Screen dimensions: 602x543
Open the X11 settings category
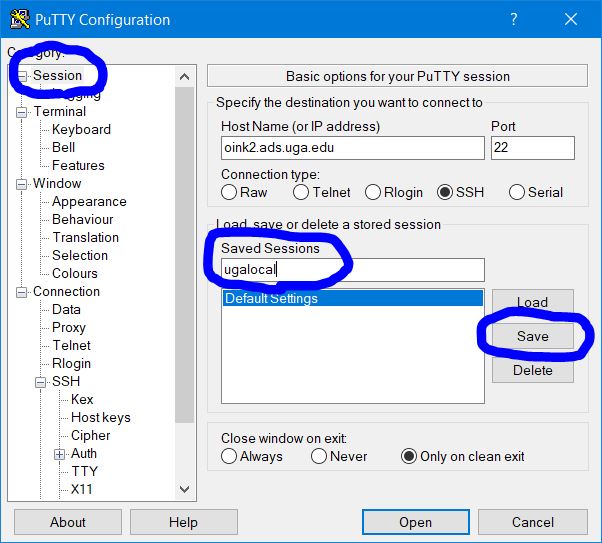pyautogui.click(x=82, y=489)
